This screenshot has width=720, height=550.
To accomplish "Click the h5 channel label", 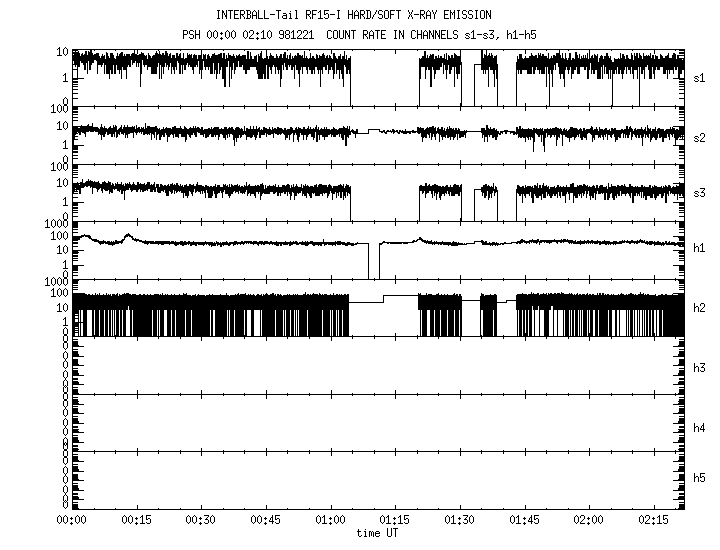I will click(699, 479).
